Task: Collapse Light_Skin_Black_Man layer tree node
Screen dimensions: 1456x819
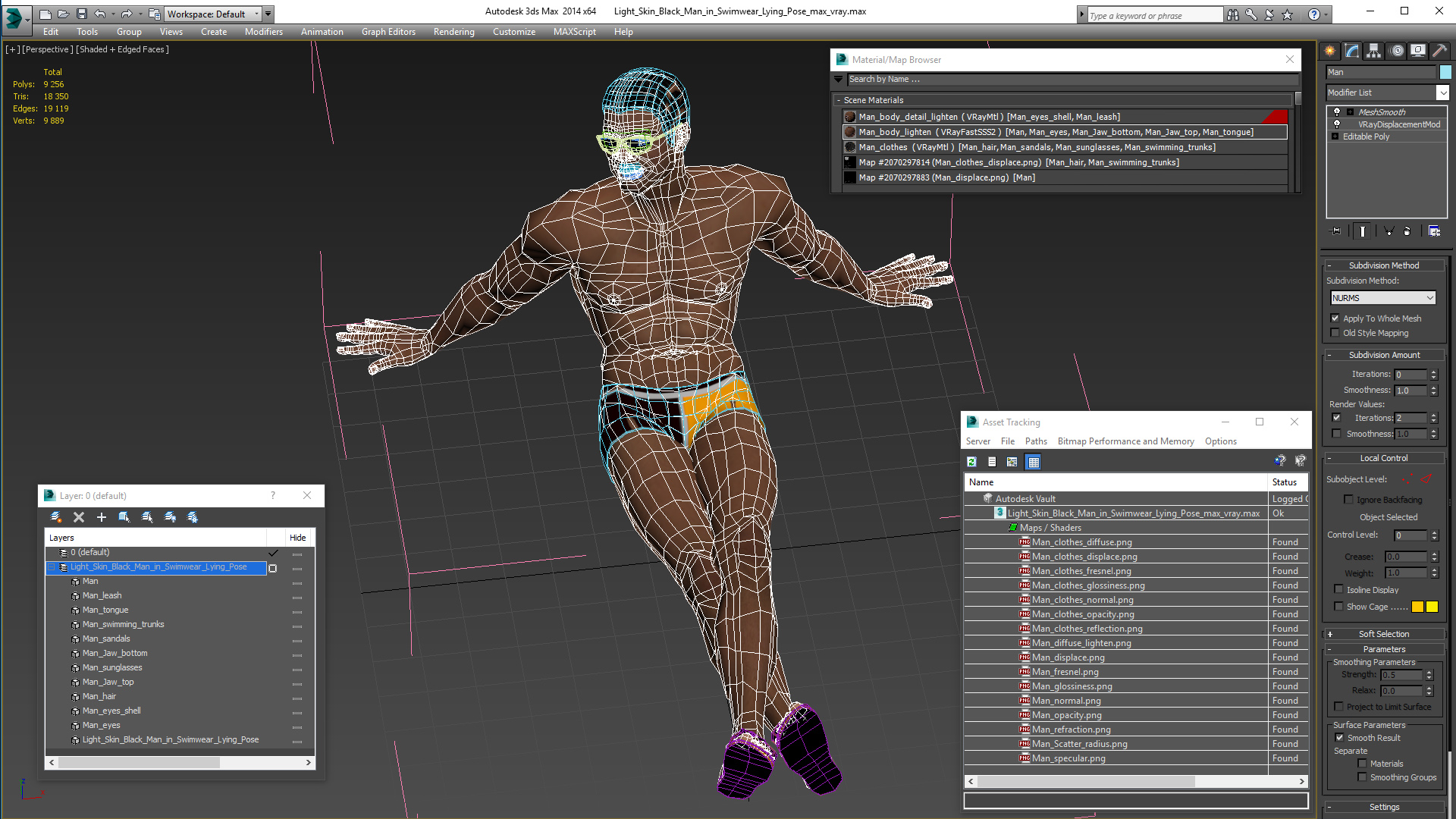Action: tap(52, 567)
